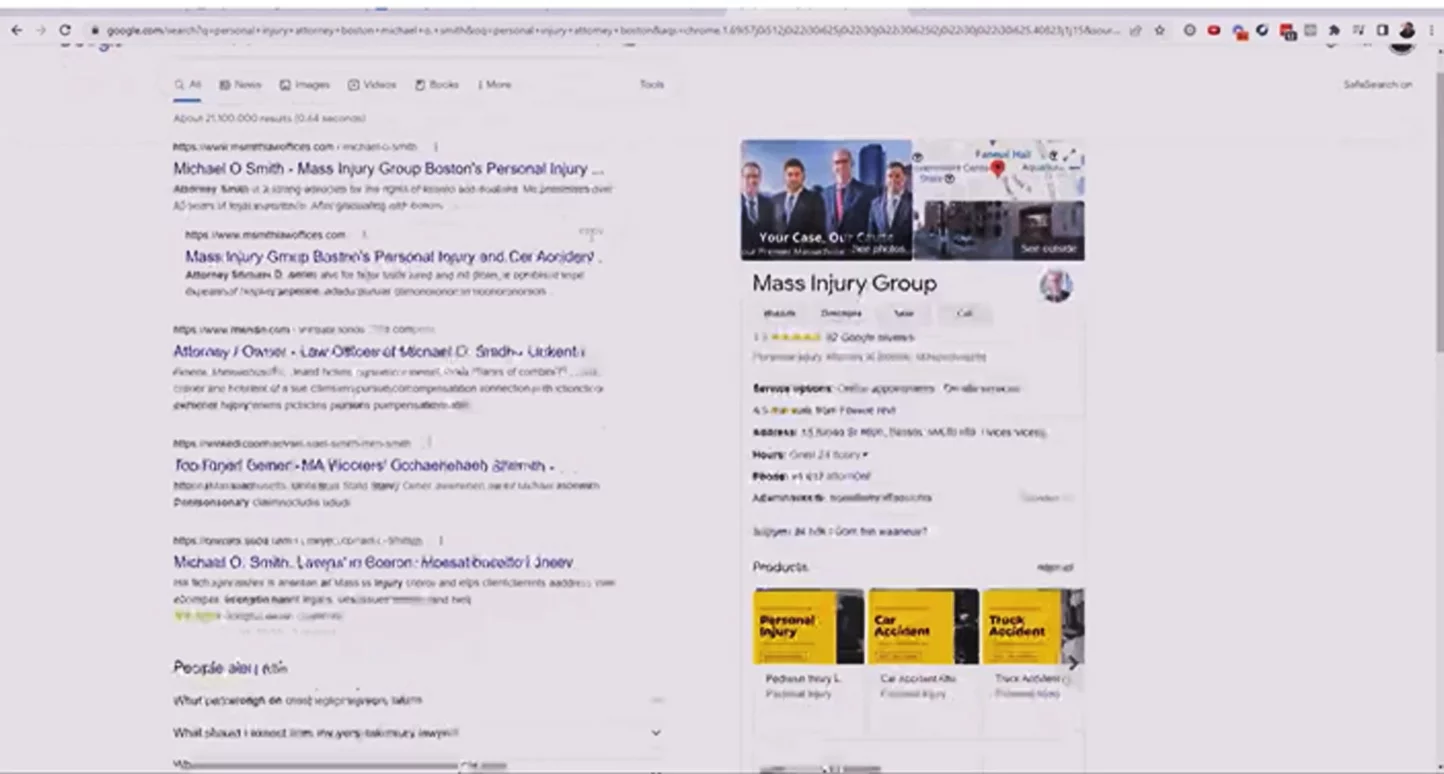
Task: Reload the page with the refresh icon
Action: (x=66, y=31)
